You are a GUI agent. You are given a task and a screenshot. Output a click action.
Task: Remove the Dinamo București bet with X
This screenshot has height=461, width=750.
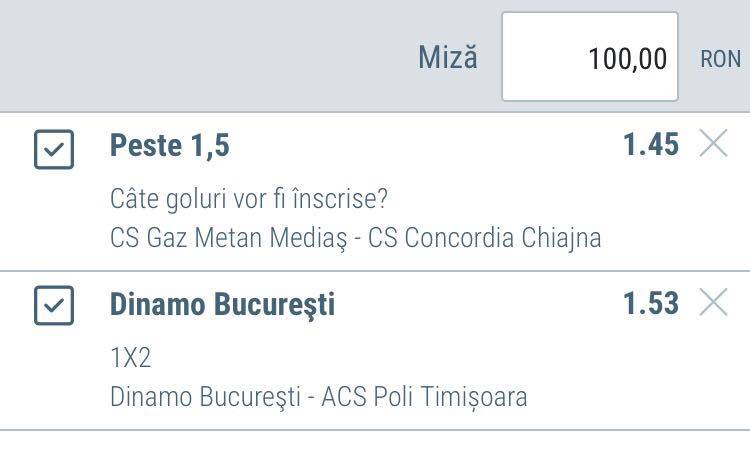pos(713,302)
